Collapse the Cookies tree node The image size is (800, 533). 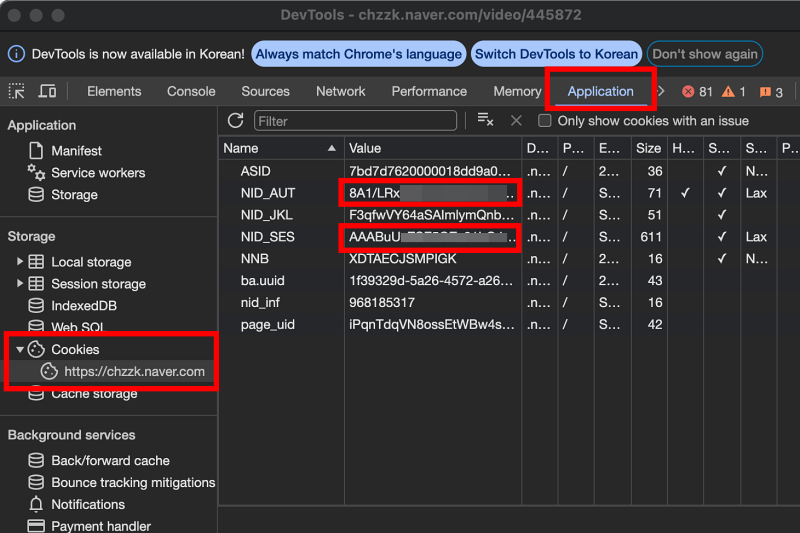[19, 349]
